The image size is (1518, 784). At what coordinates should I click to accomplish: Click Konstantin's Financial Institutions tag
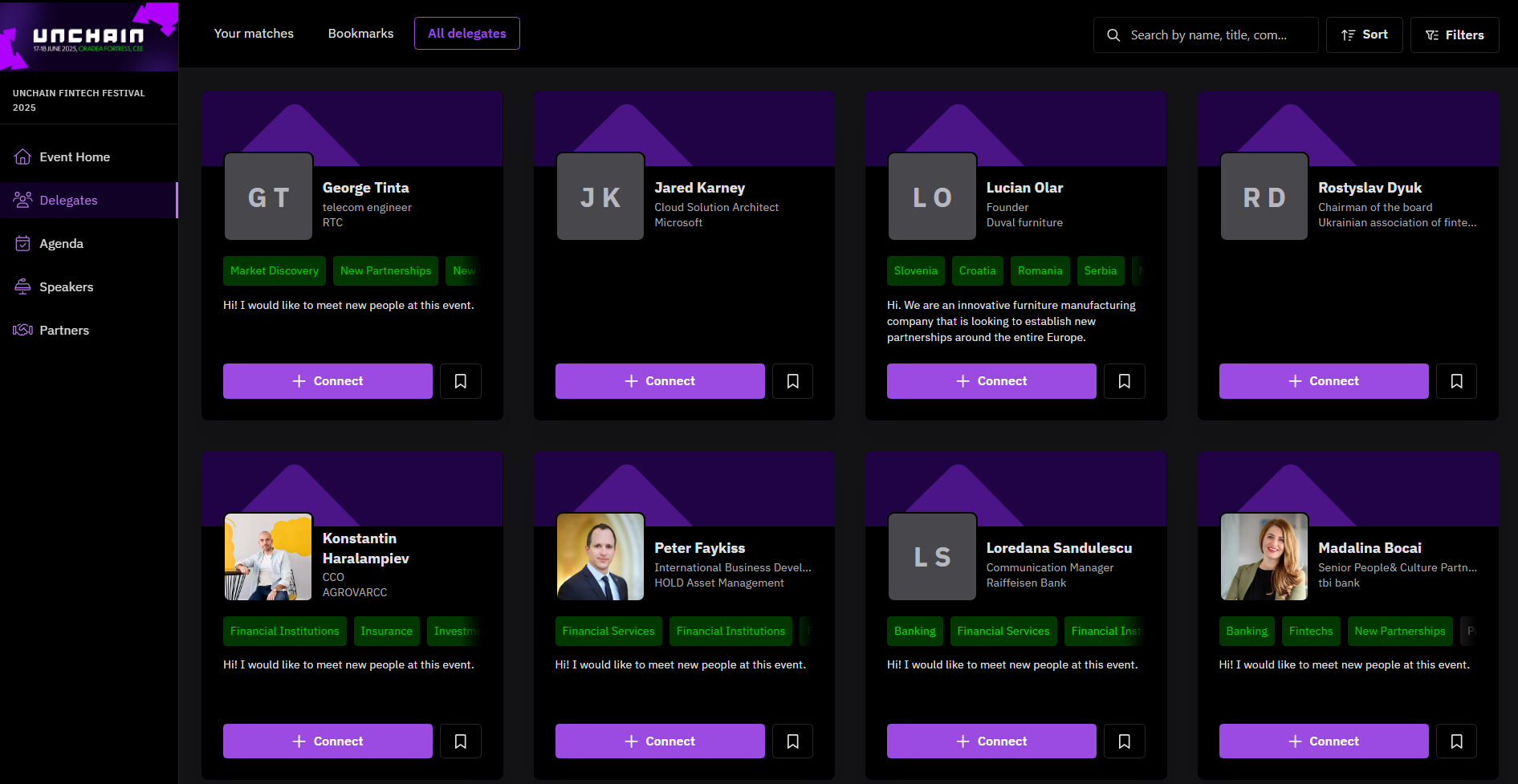pyautogui.click(x=285, y=631)
